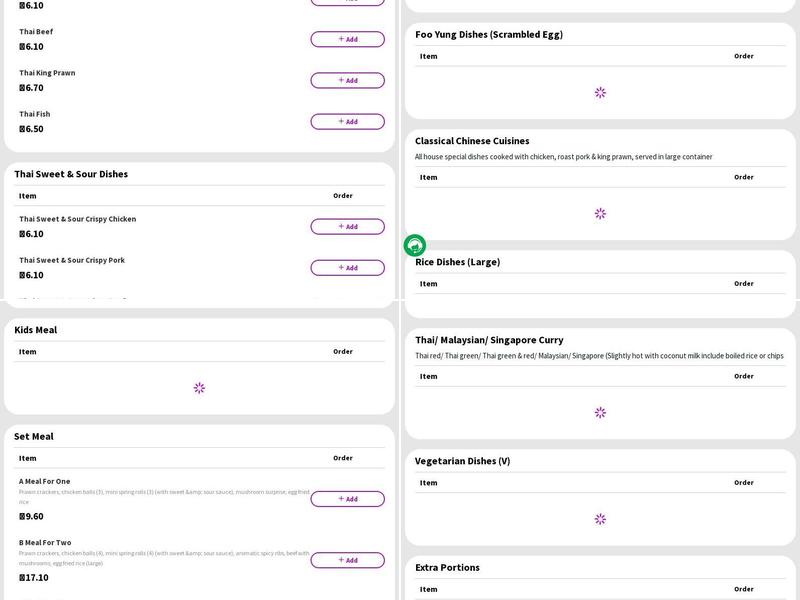The height and width of the screenshot is (600, 800).
Task: Select the Extra Portions section heading
Action: [447, 567]
